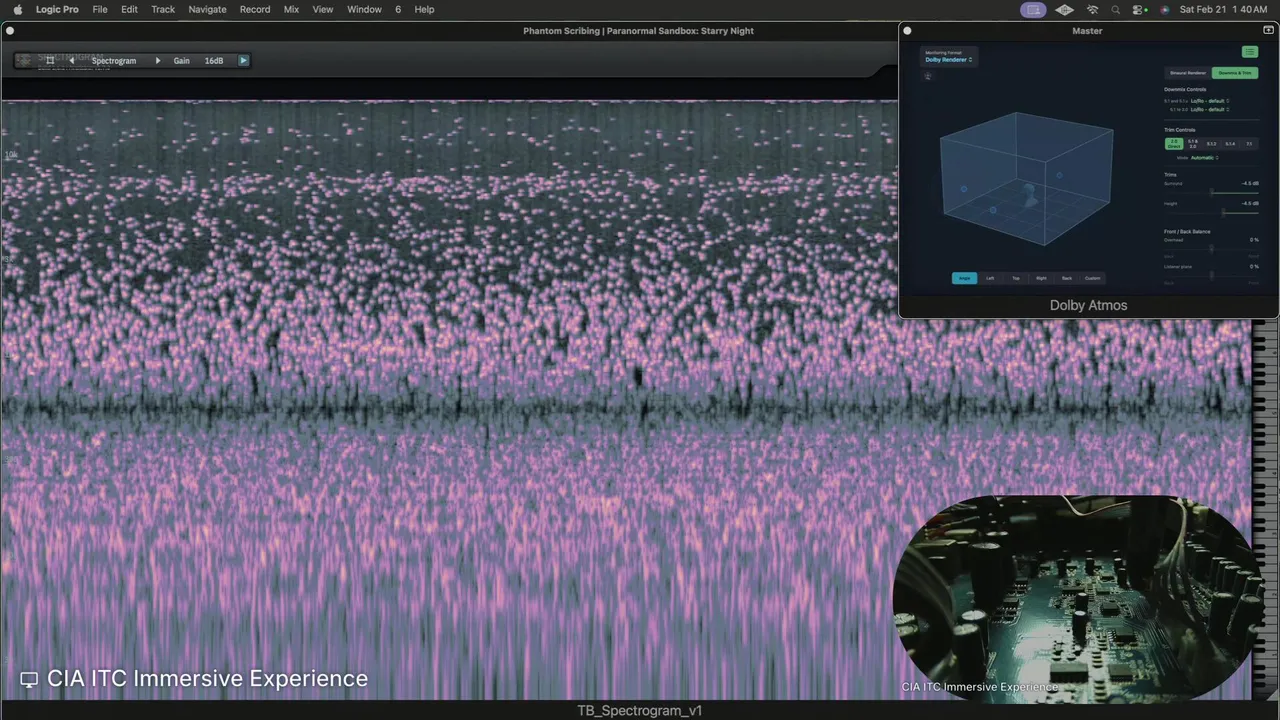
Task: Select the 5.1.4 trim control option
Action: pyautogui.click(x=1230, y=143)
